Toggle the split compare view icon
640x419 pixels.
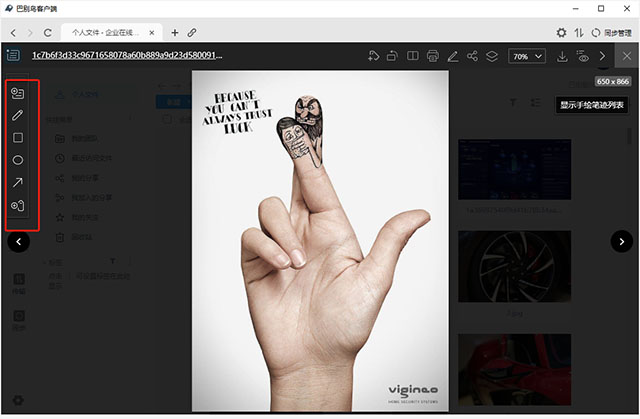413,56
